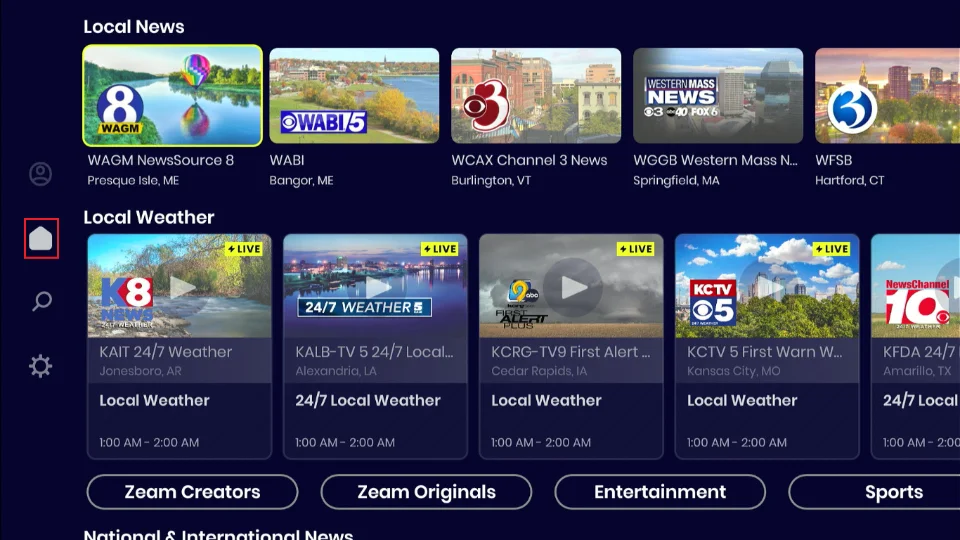Open the settings gear icon
The image size is (960, 540).
[x=40, y=366]
